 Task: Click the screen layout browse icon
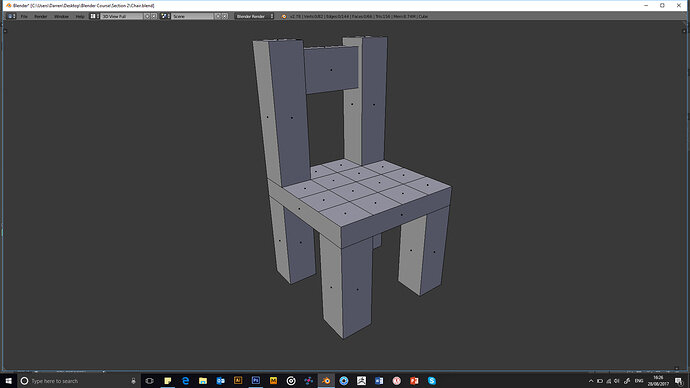94,16
